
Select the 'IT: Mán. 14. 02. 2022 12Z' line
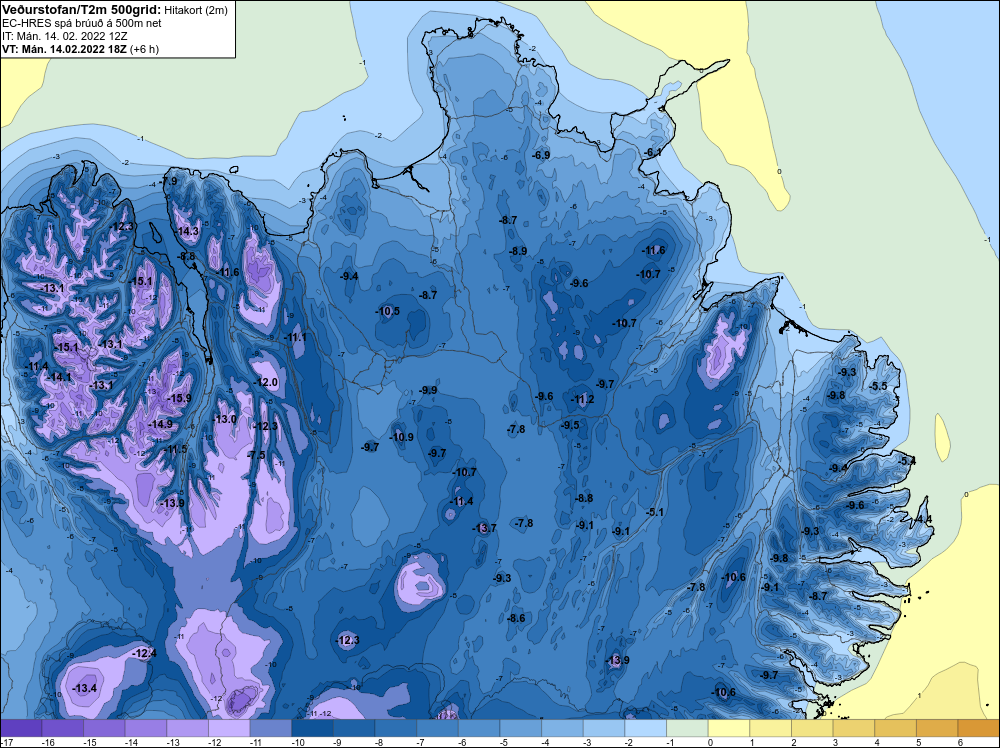[x=64, y=36]
